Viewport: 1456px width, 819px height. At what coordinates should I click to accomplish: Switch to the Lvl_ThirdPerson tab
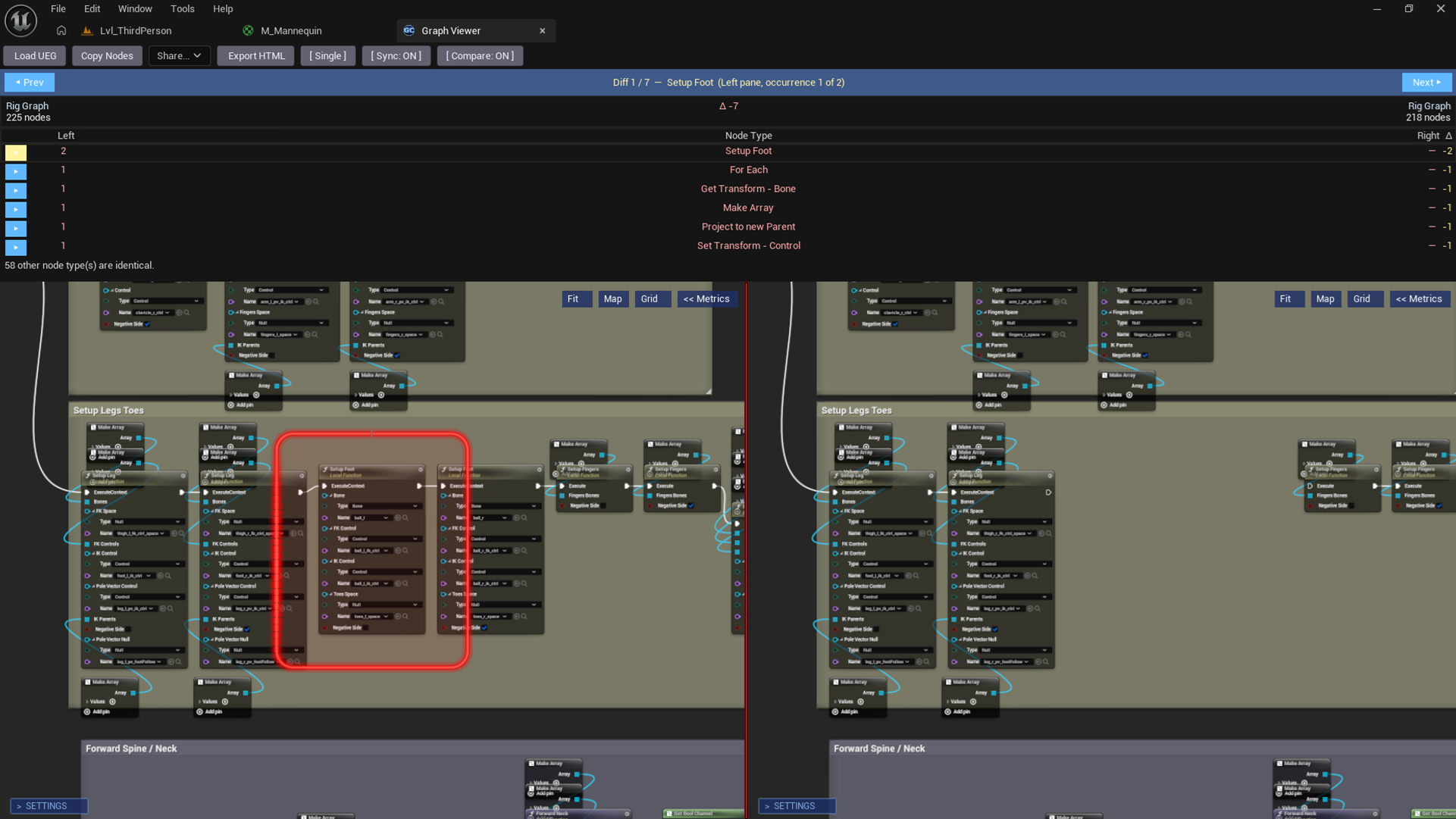(136, 31)
